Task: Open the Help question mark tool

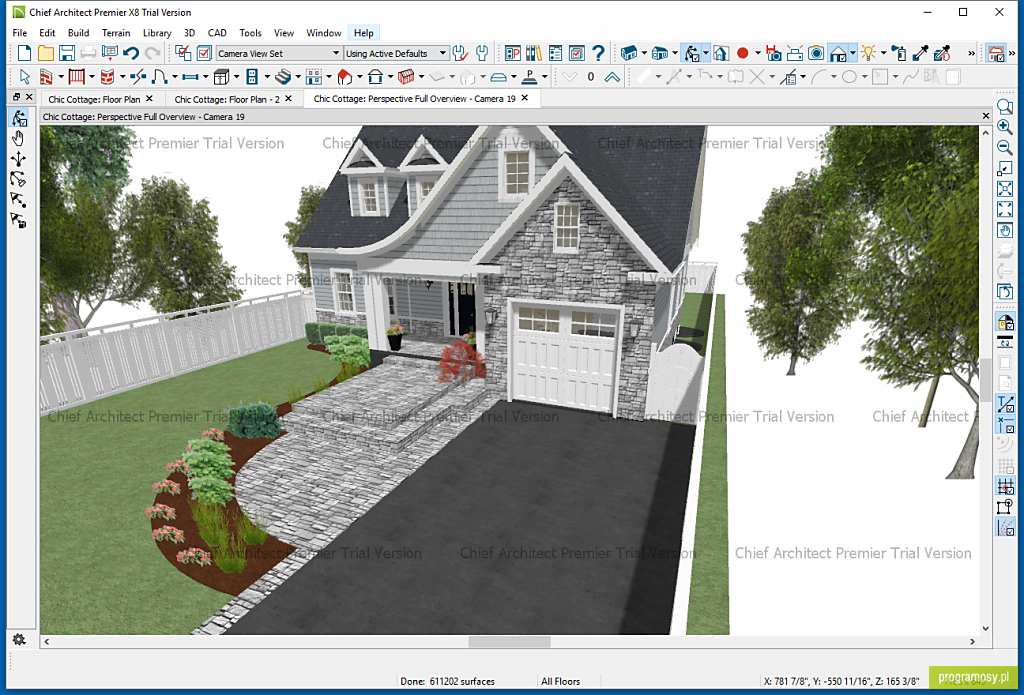Action: 598,53
